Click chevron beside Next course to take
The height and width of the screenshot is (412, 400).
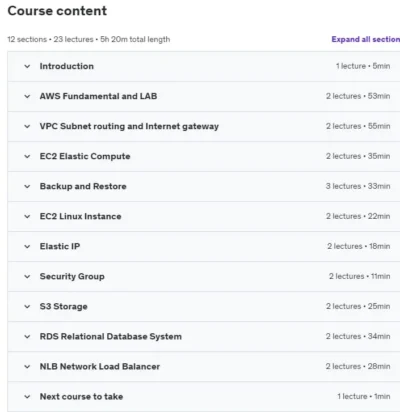pyautogui.click(x=27, y=396)
